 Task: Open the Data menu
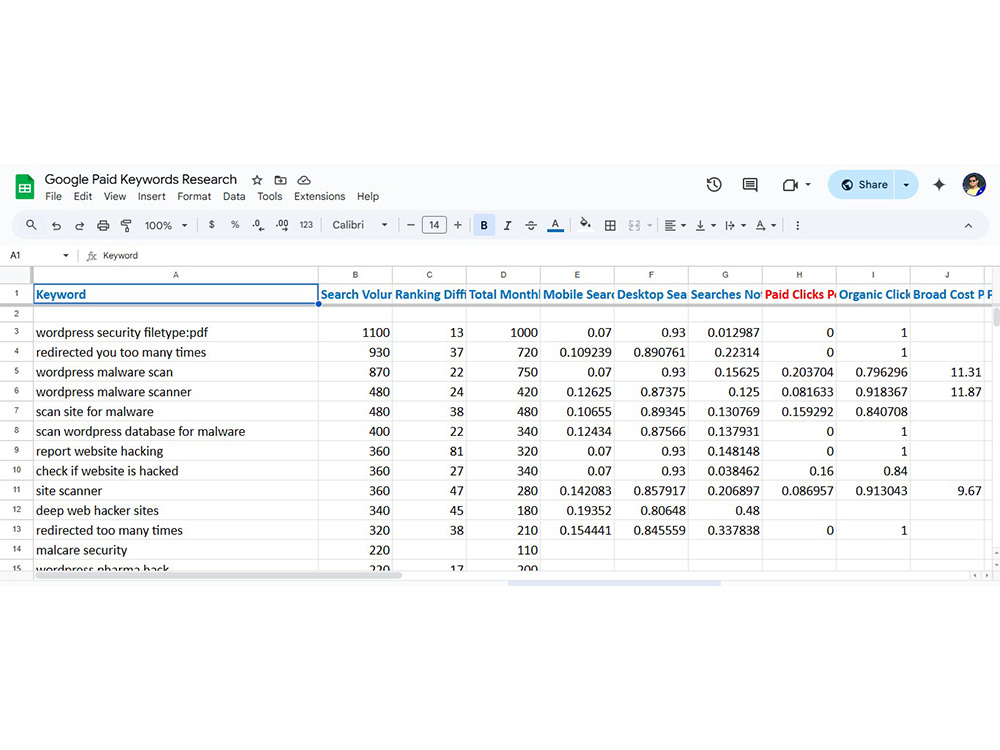234,196
